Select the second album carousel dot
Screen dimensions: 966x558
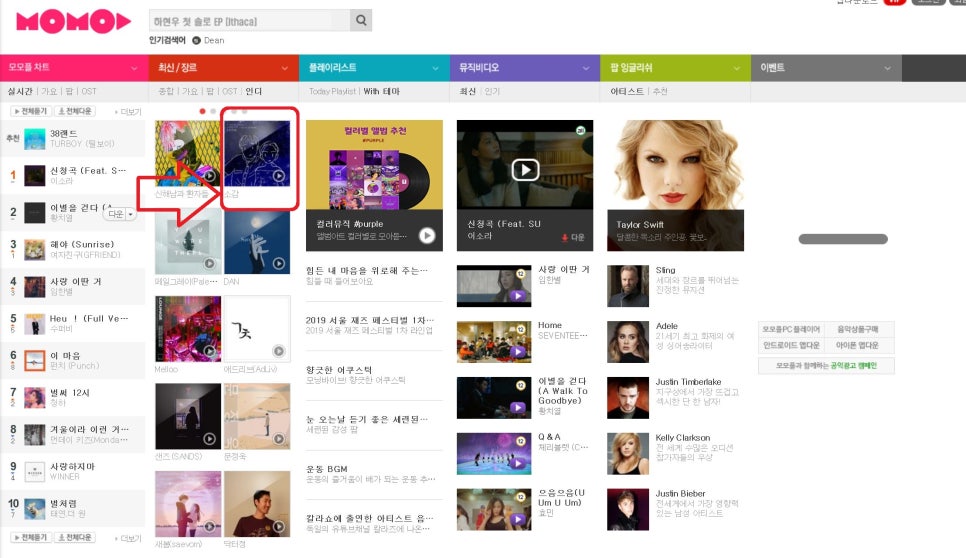(213, 111)
